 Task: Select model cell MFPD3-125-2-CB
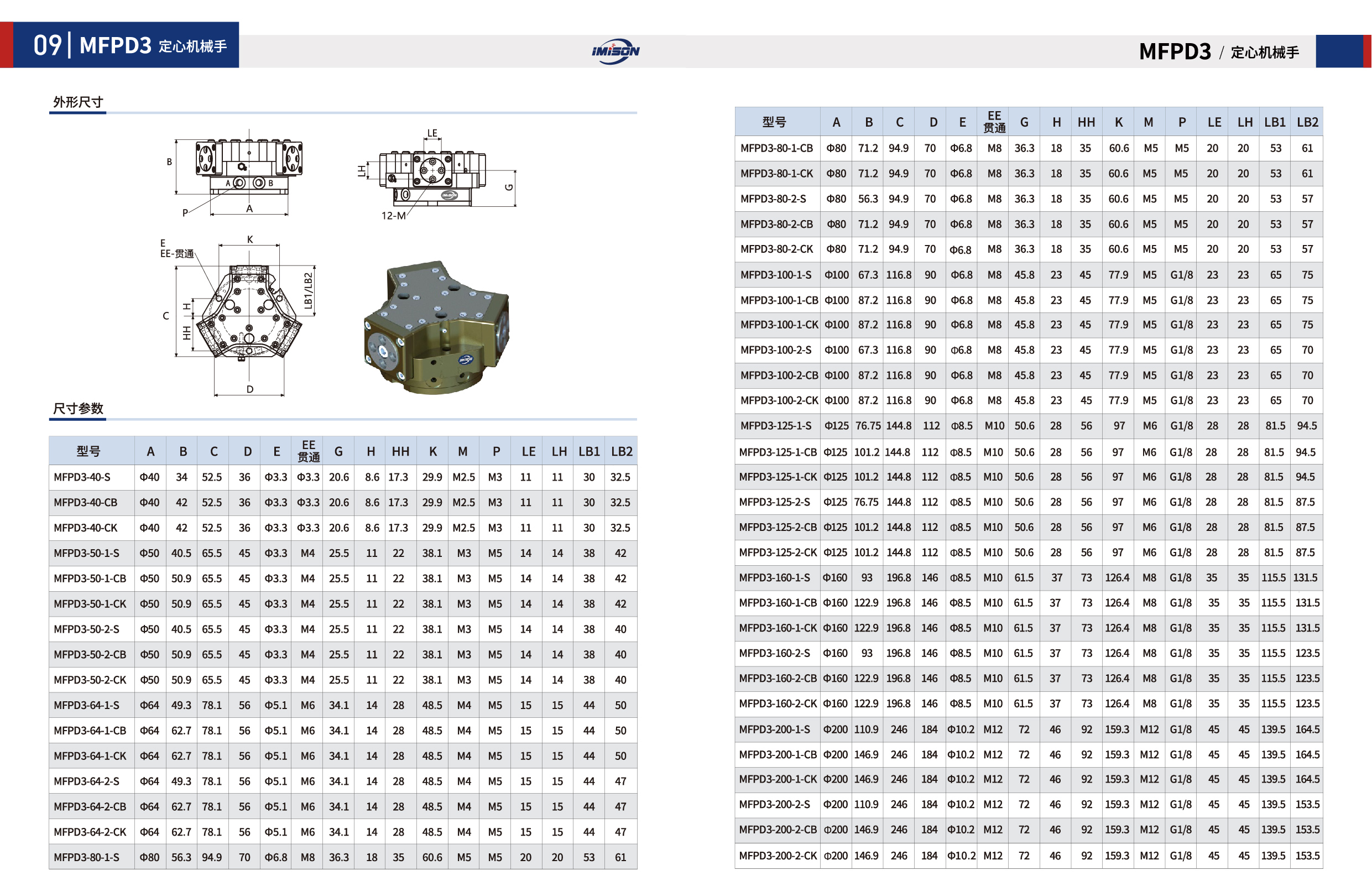[x=778, y=527]
